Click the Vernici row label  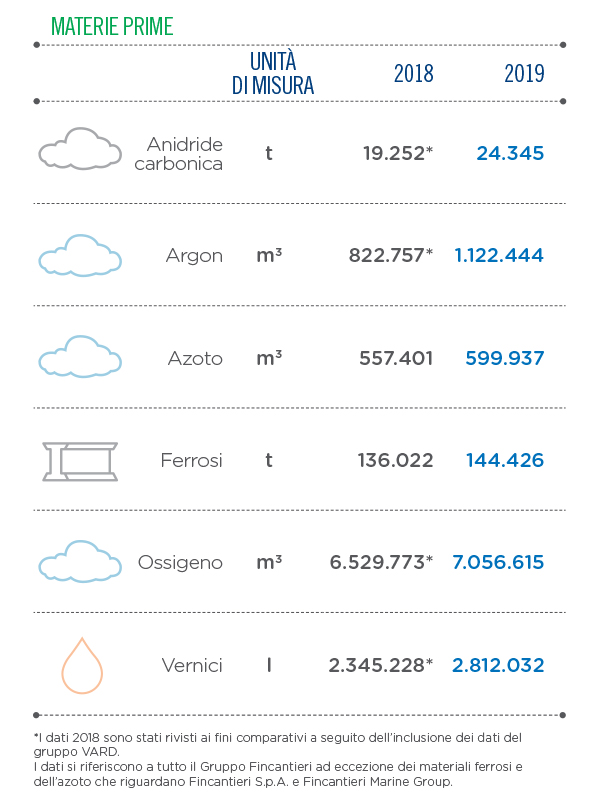pyautogui.click(x=192, y=665)
